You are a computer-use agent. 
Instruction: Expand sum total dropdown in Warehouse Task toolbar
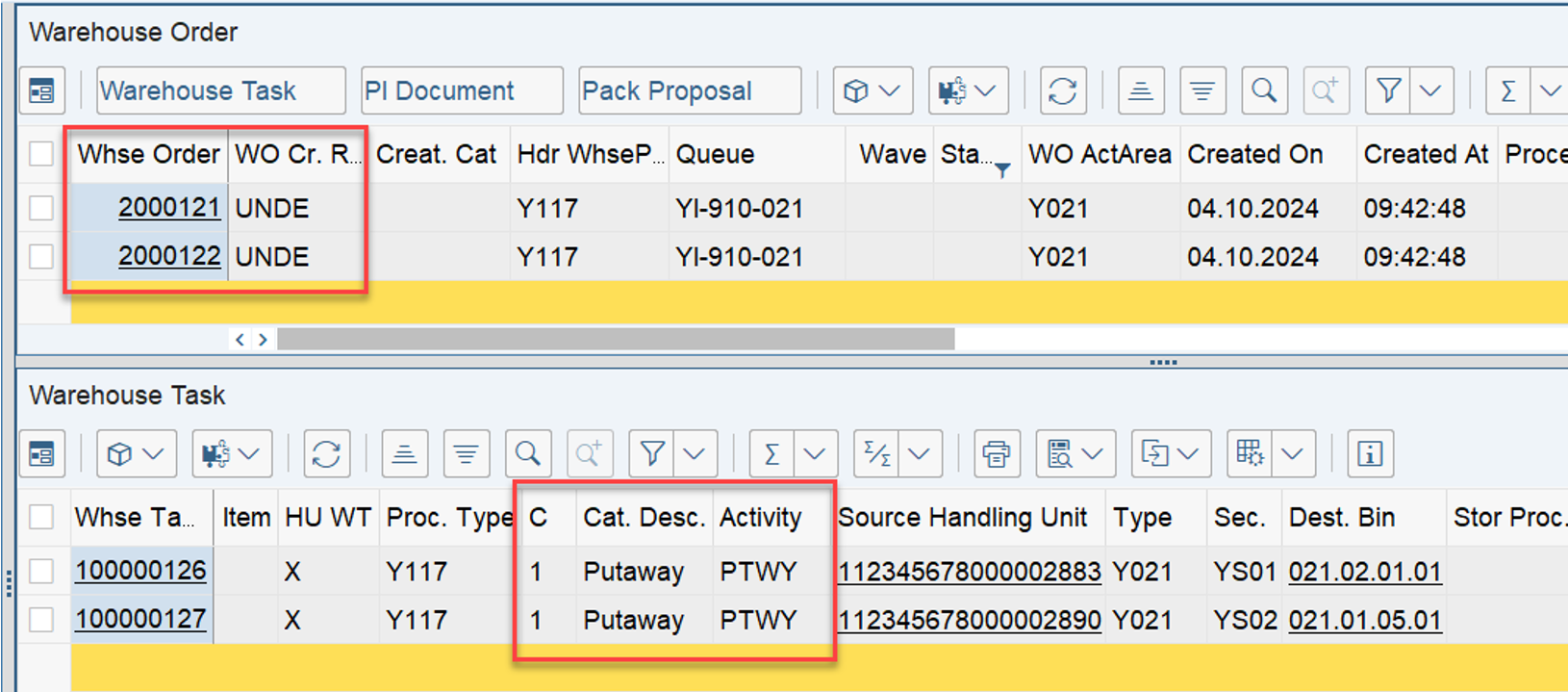point(816,454)
